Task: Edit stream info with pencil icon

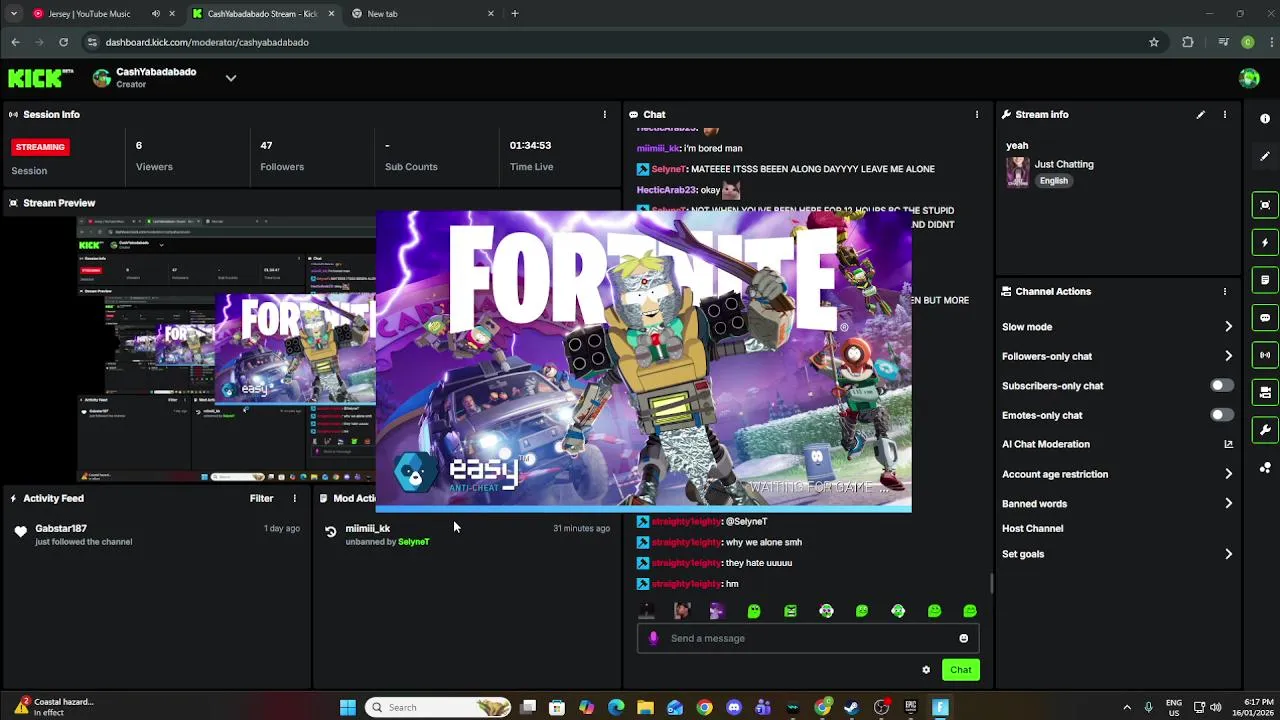Action: pos(1200,114)
